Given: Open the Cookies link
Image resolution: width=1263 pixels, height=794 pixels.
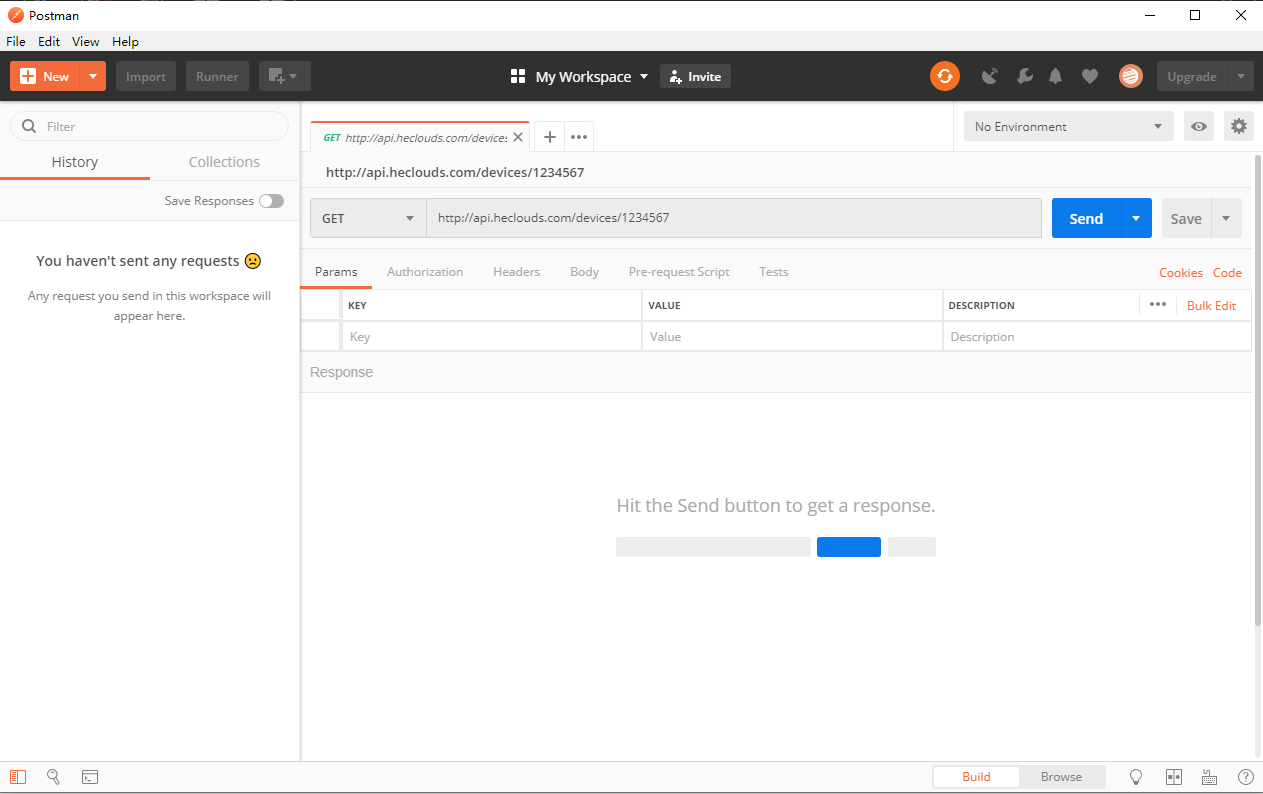Looking at the screenshot, I should tap(1181, 272).
